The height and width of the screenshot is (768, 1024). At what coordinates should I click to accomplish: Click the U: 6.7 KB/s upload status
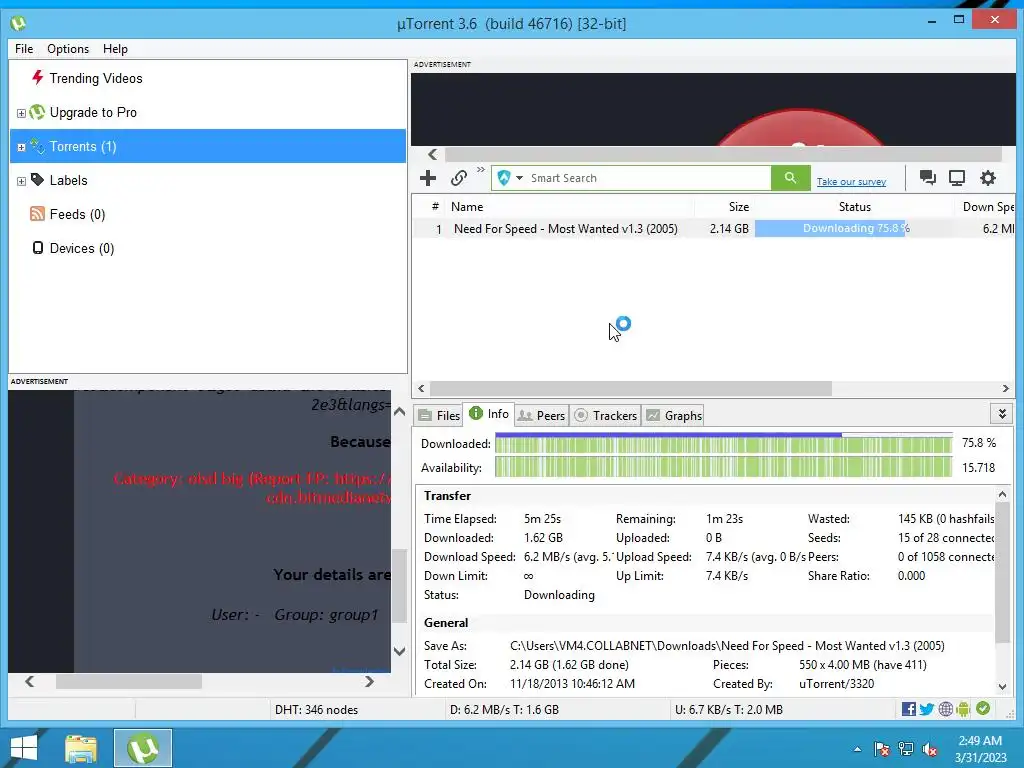(x=729, y=710)
